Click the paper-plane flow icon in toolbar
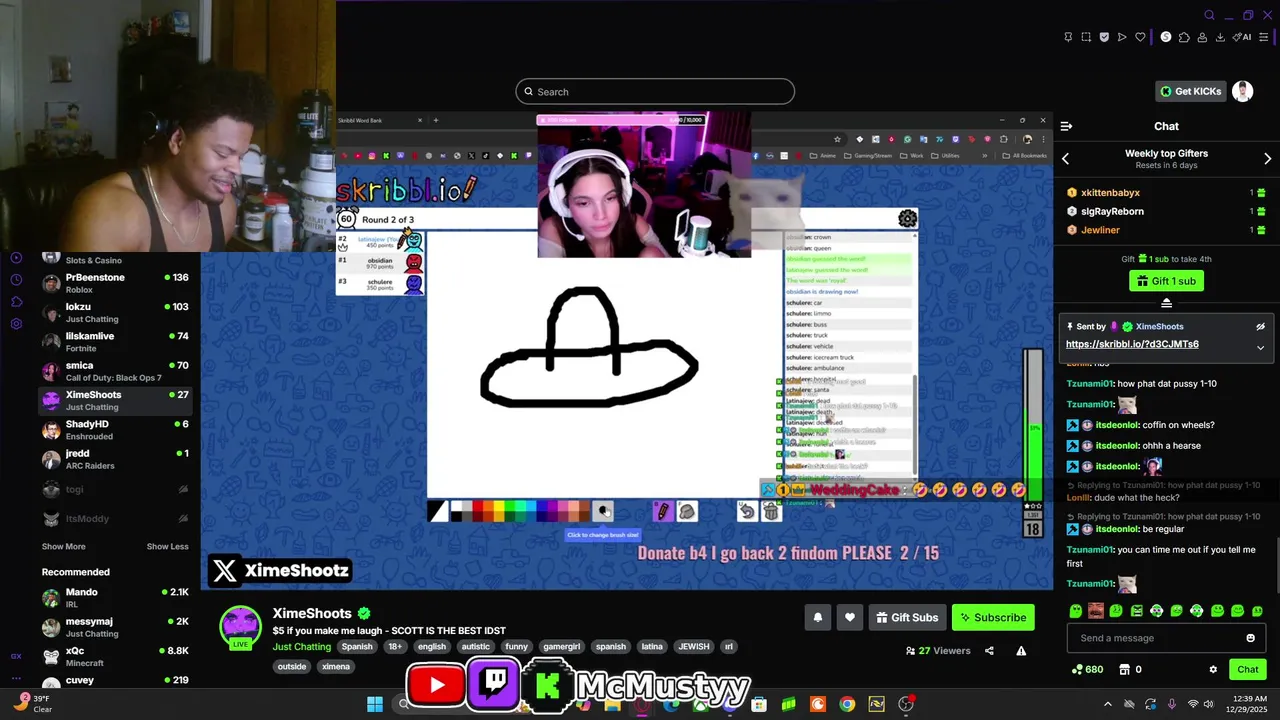 coord(1122,37)
